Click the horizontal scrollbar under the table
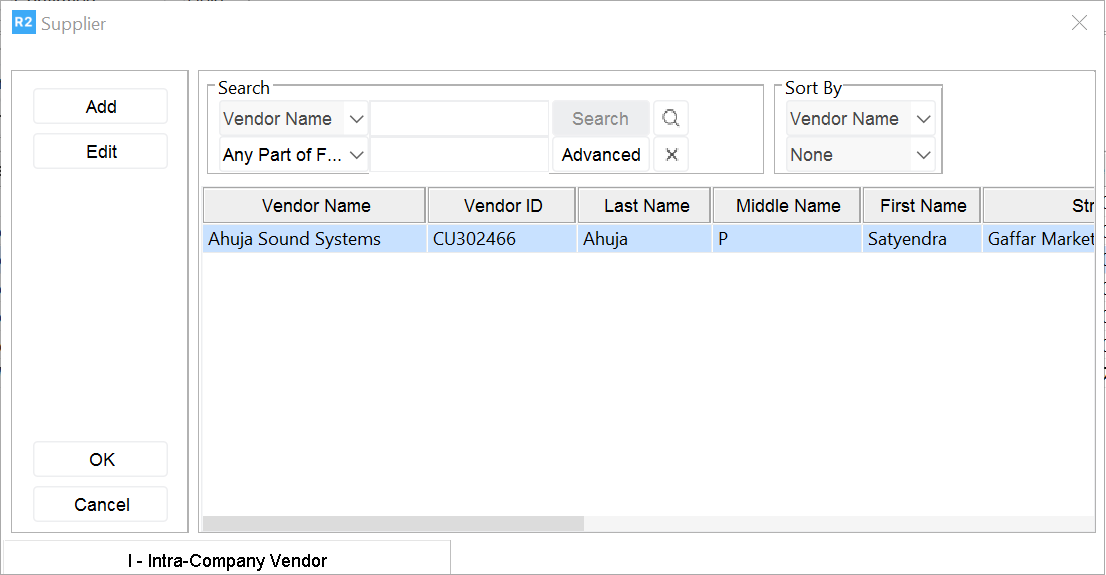 point(393,524)
